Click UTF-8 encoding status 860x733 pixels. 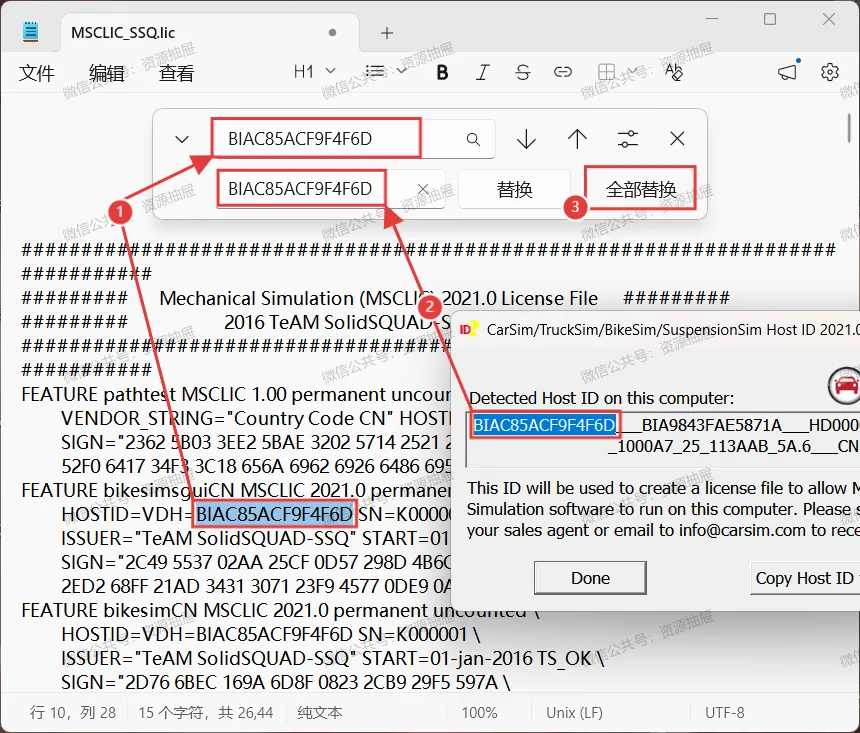pos(725,713)
